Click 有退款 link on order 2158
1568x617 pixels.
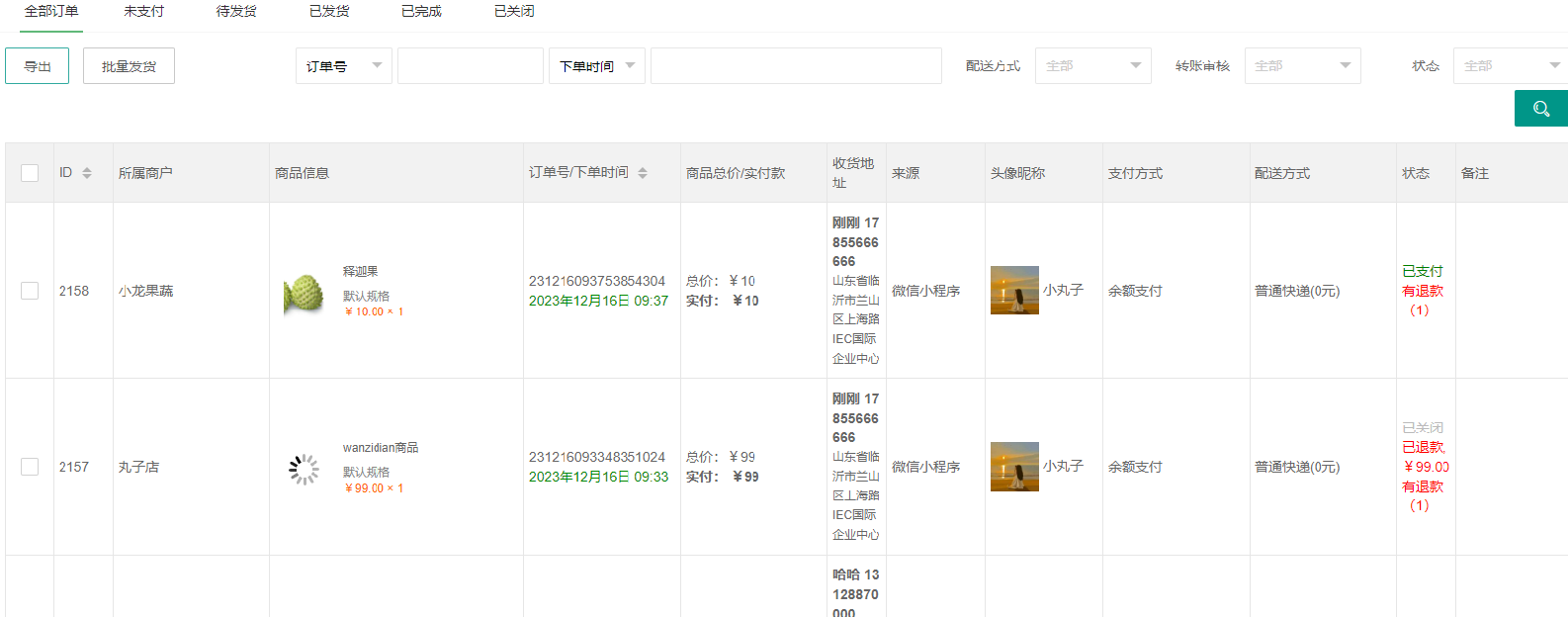[x=1423, y=291]
